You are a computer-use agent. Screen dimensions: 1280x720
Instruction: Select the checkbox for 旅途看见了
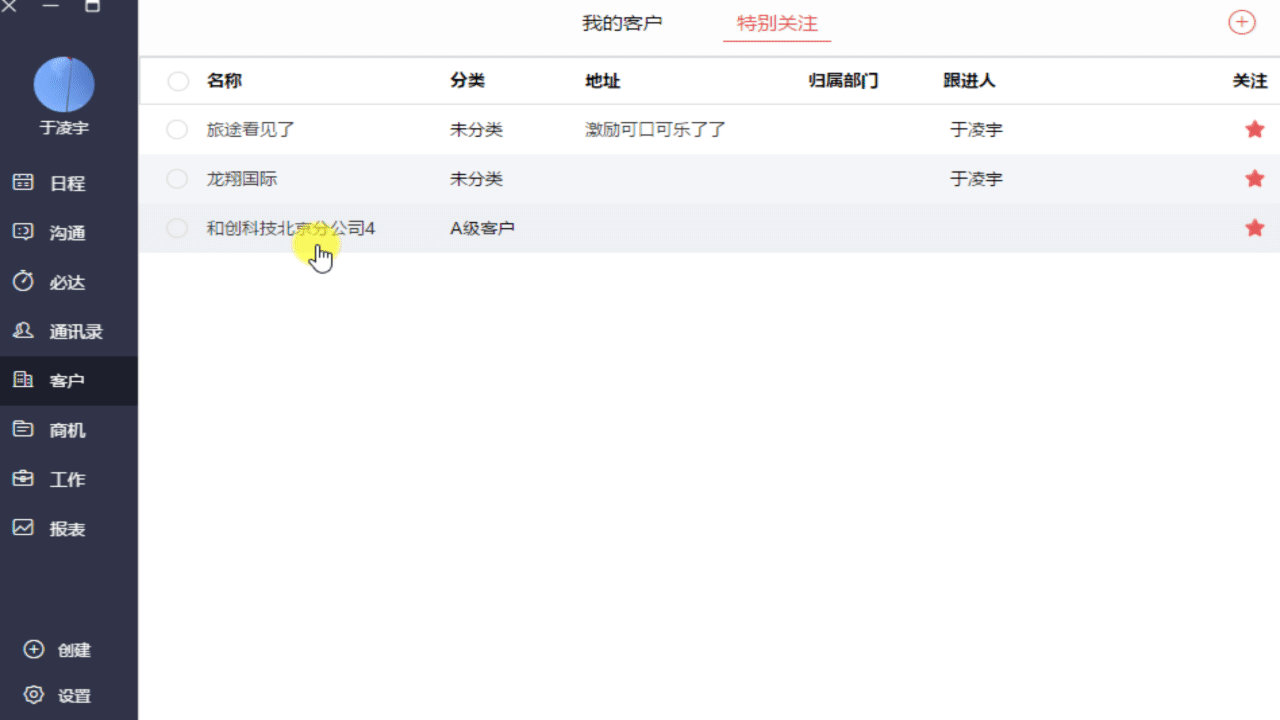177,129
